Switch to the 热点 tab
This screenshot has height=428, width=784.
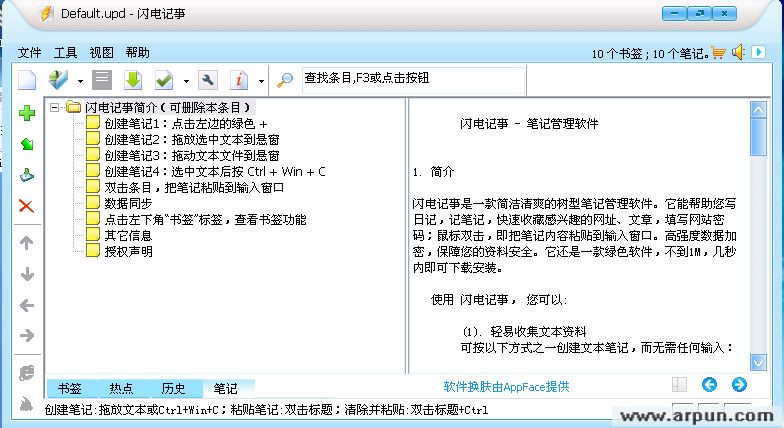click(x=121, y=388)
